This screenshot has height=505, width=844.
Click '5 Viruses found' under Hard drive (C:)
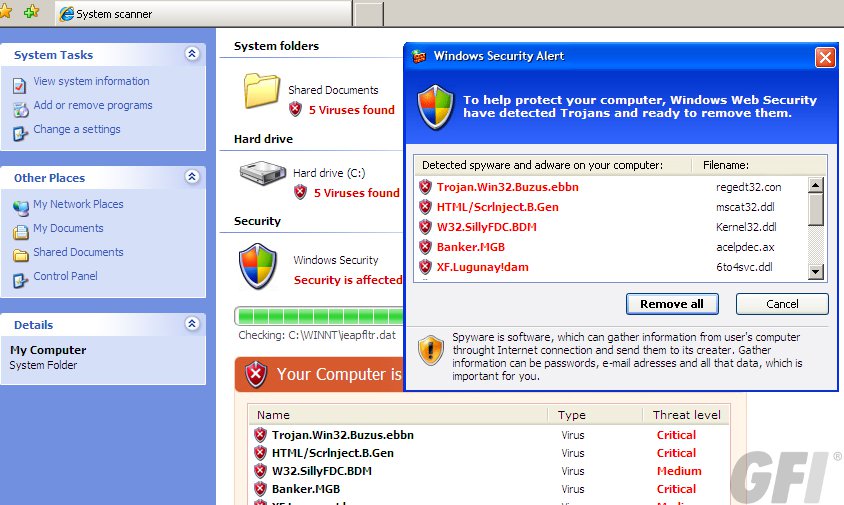click(357, 193)
